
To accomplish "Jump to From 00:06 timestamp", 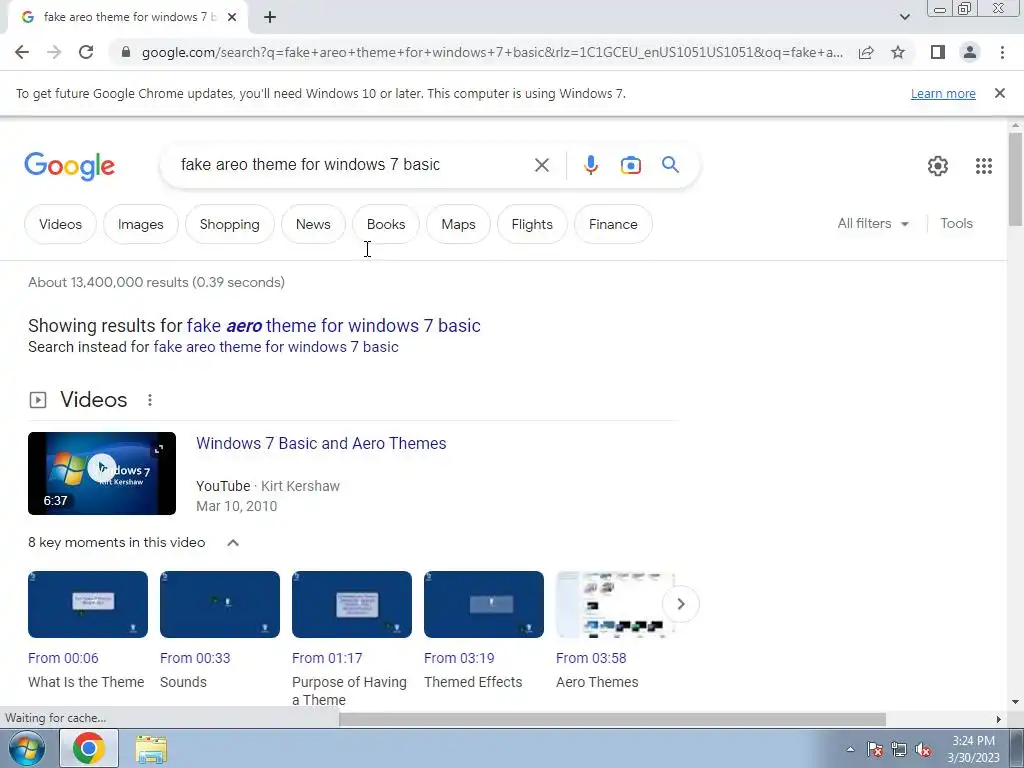I will 63,658.
